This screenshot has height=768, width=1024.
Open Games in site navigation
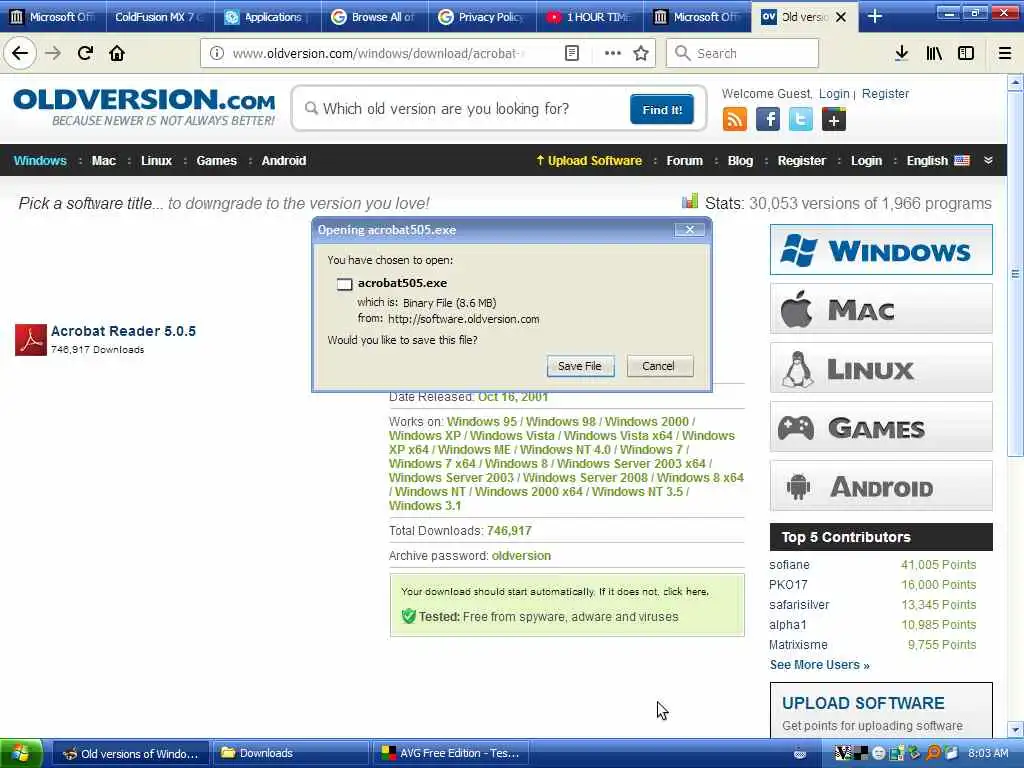pos(216,161)
